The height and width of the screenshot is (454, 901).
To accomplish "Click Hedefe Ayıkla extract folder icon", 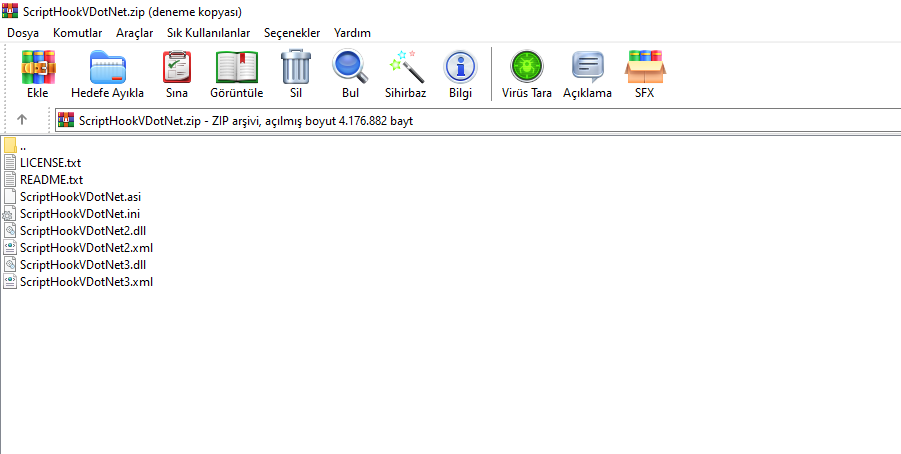I will [107, 67].
